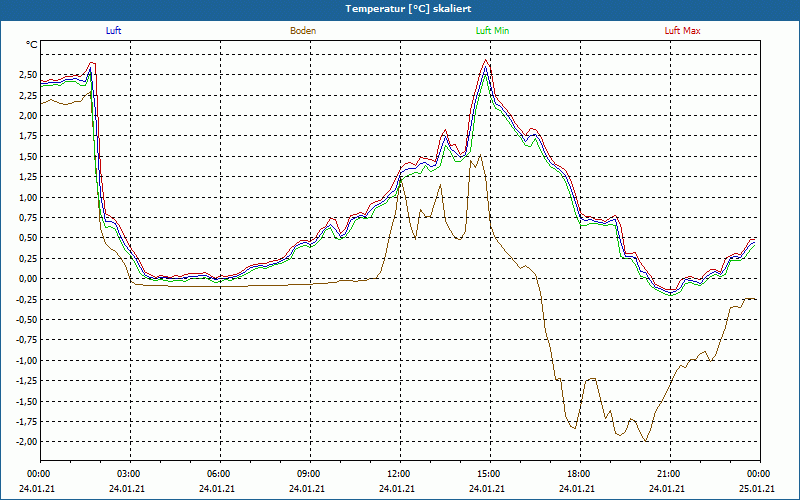Screen dimensions: 800x500
Task: Click the 21:00 time axis label
Action: pos(670,474)
